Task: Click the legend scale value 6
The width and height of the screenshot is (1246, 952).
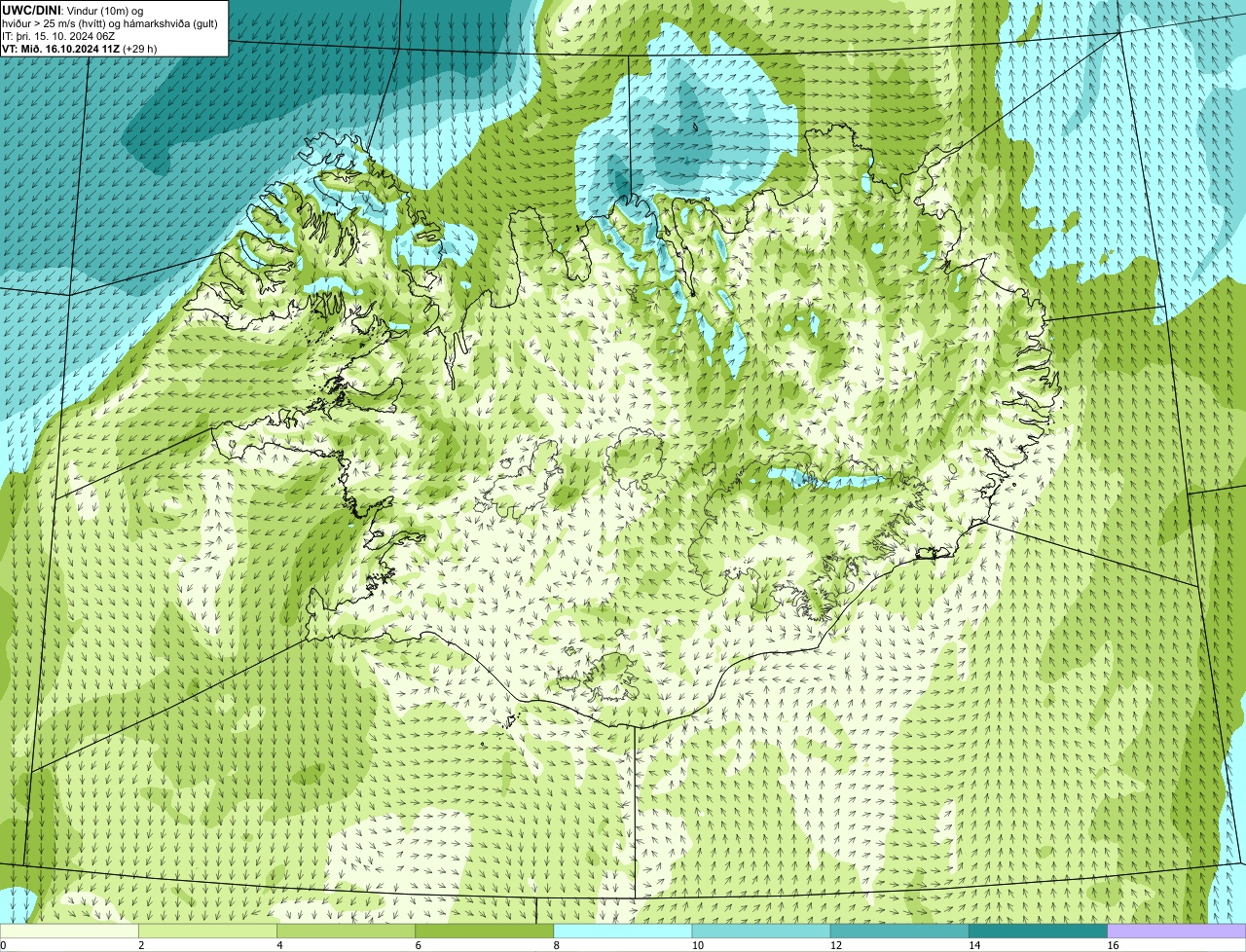Action: 419,945
